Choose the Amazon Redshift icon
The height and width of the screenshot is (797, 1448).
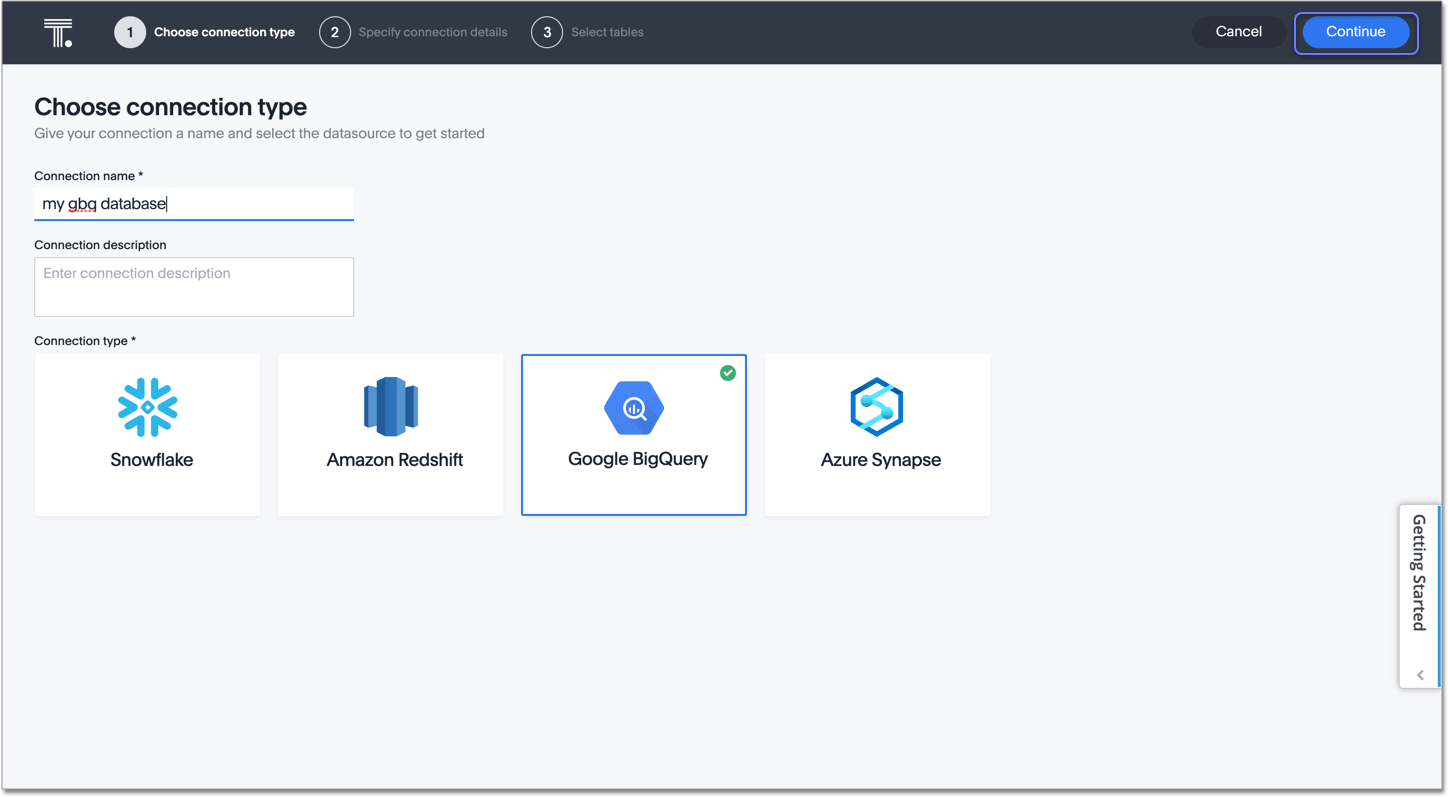point(390,407)
